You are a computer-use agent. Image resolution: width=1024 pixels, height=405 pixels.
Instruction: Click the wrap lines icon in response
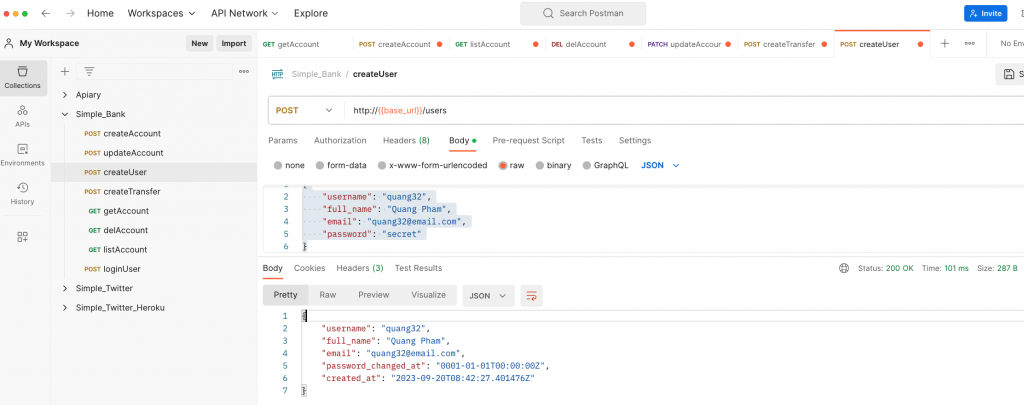(532, 295)
